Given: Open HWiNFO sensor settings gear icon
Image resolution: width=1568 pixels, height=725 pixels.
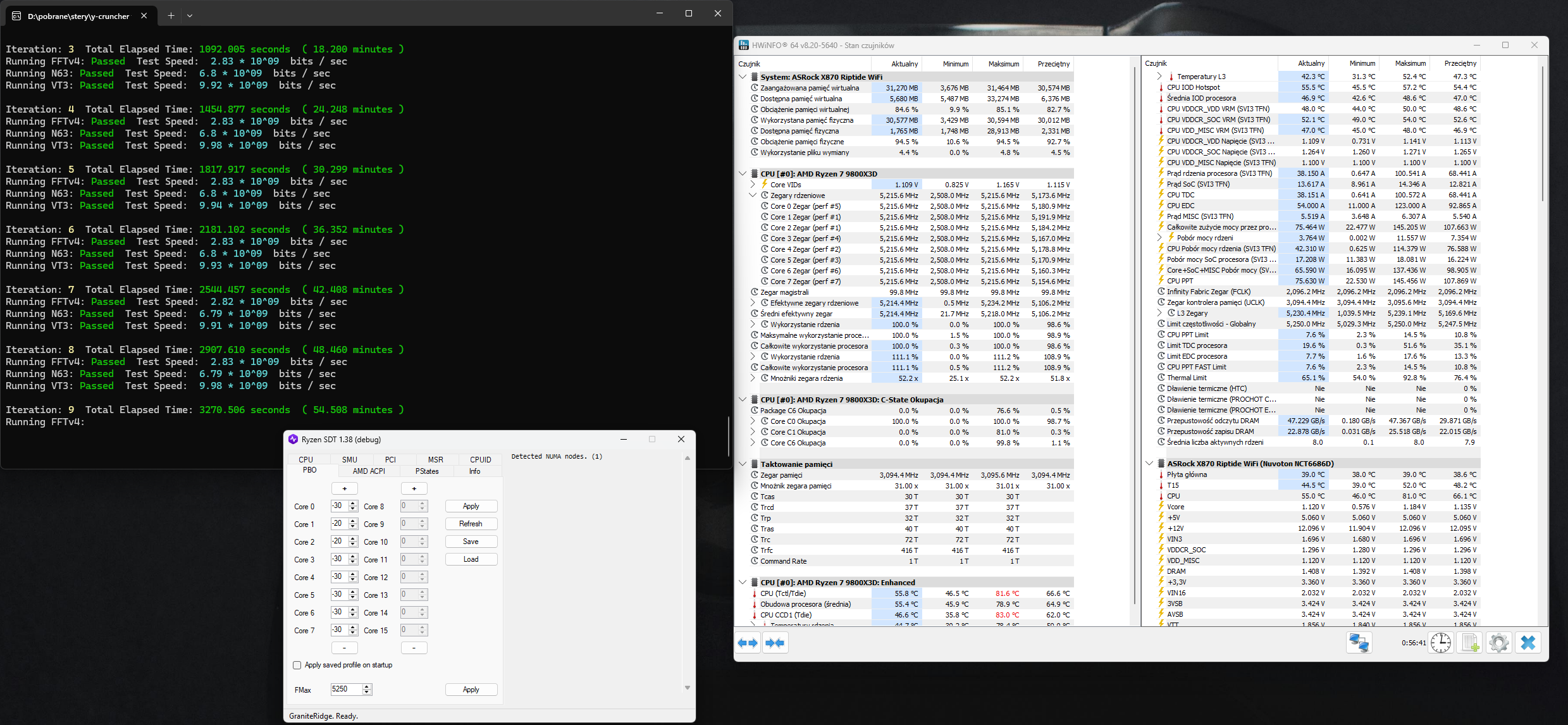Looking at the screenshot, I should [1498, 643].
